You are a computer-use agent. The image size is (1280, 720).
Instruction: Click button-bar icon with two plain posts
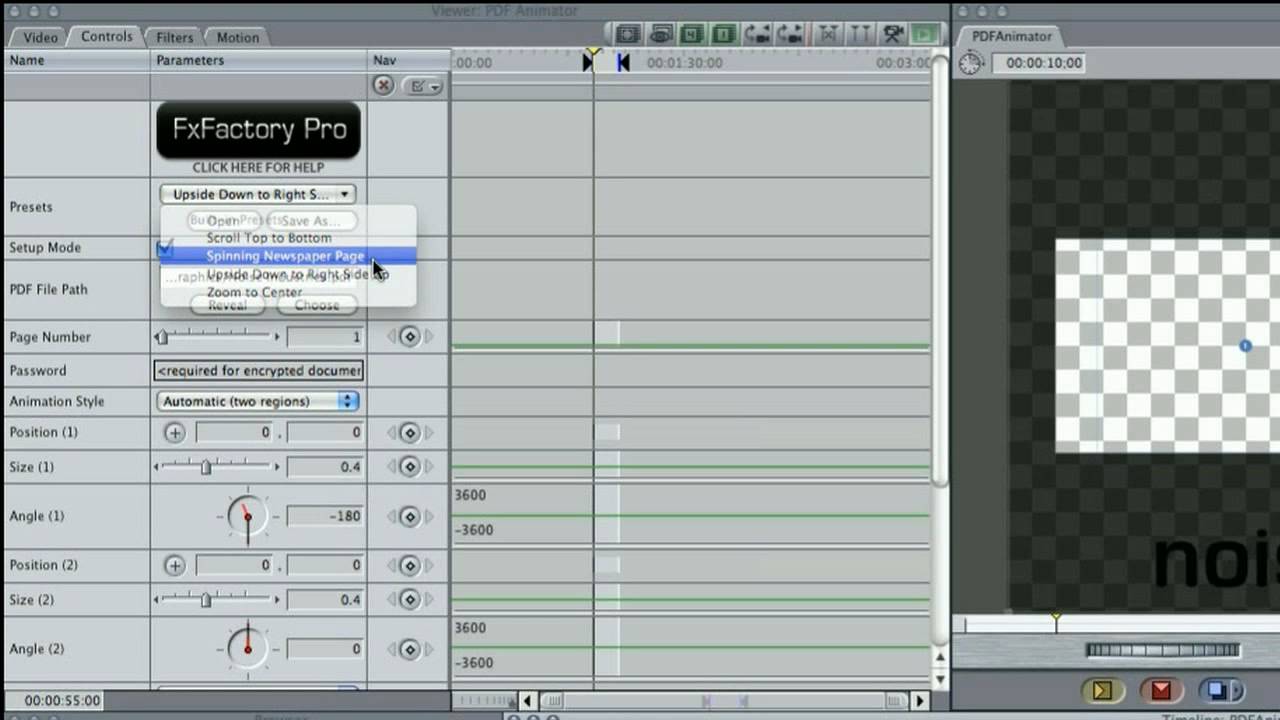point(860,34)
